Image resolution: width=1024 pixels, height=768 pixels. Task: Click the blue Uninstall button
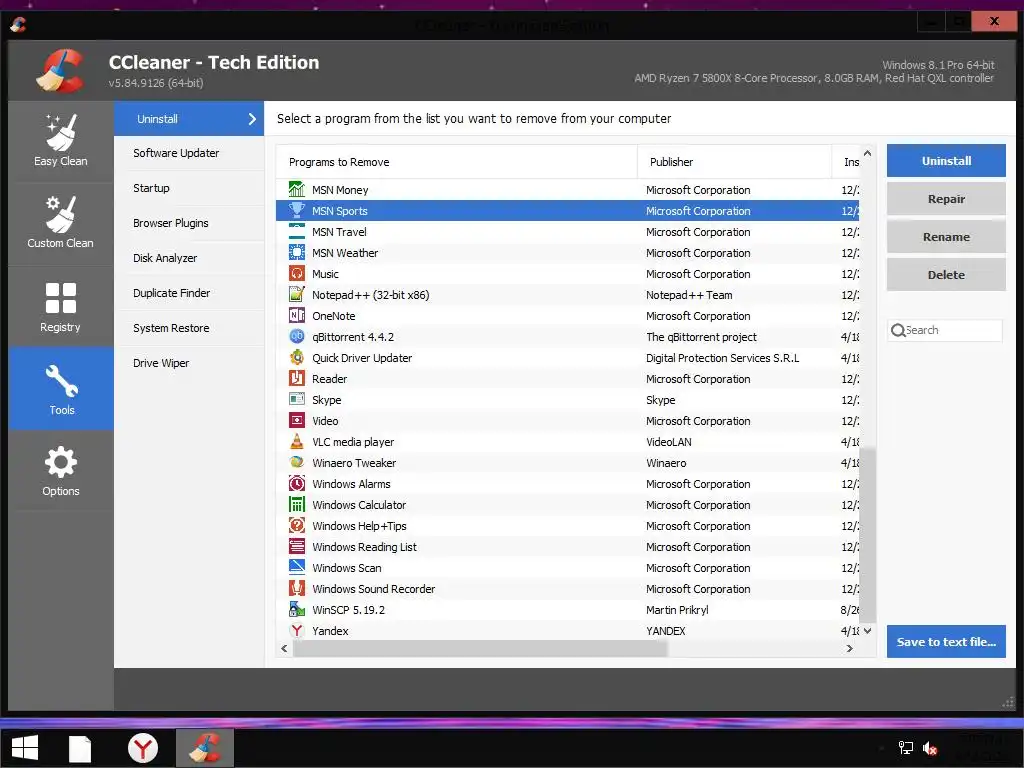click(x=946, y=161)
